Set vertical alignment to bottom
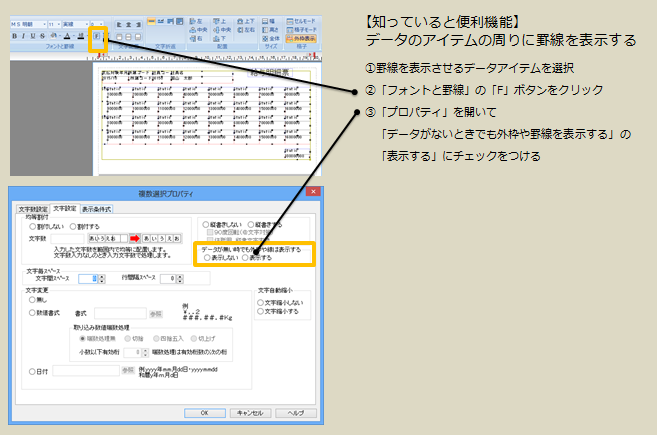The height and width of the screenshot is (435, 657). pos(138,37)
